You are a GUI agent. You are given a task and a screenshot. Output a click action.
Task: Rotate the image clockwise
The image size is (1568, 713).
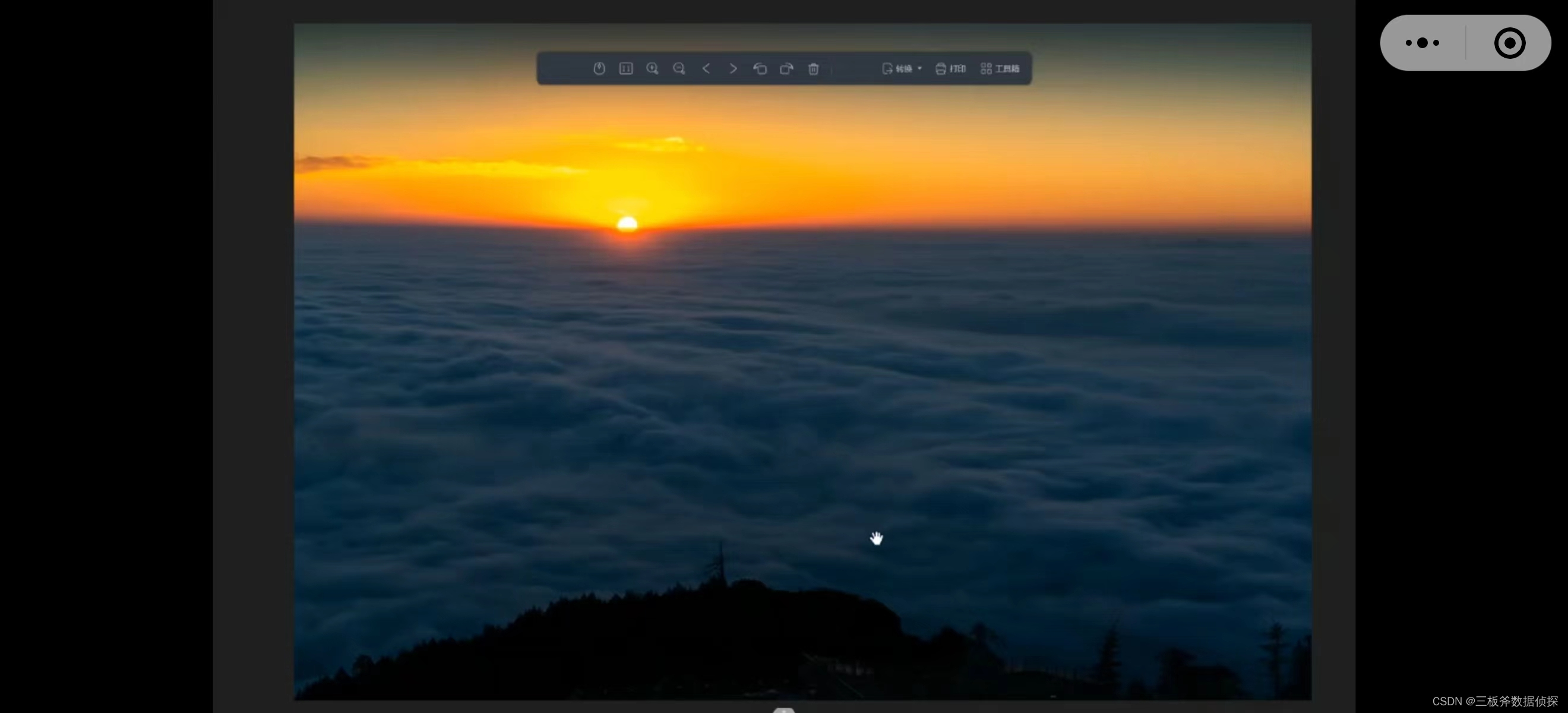pyautogui.click(x=786, y=68)
